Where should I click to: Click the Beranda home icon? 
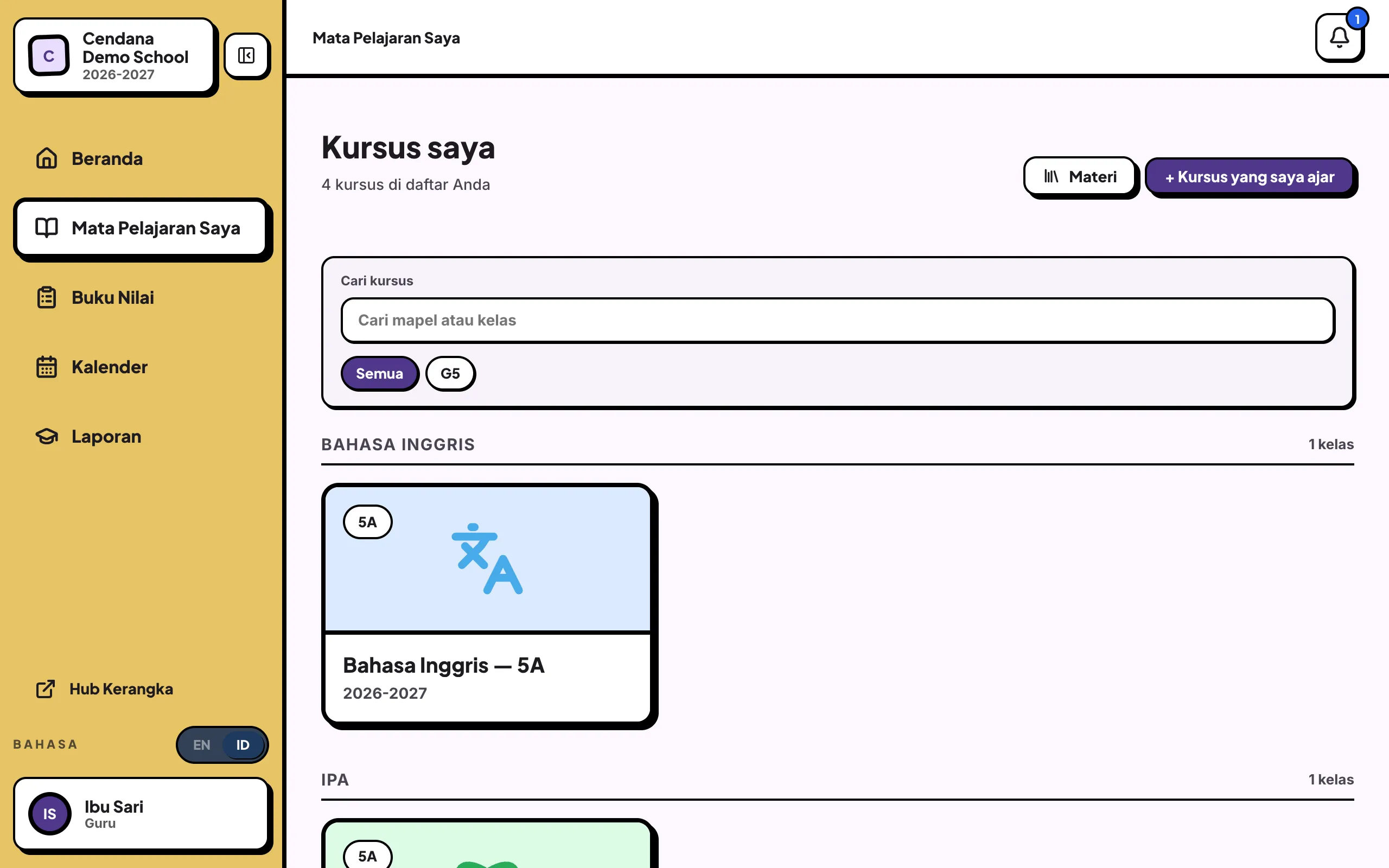47,158
